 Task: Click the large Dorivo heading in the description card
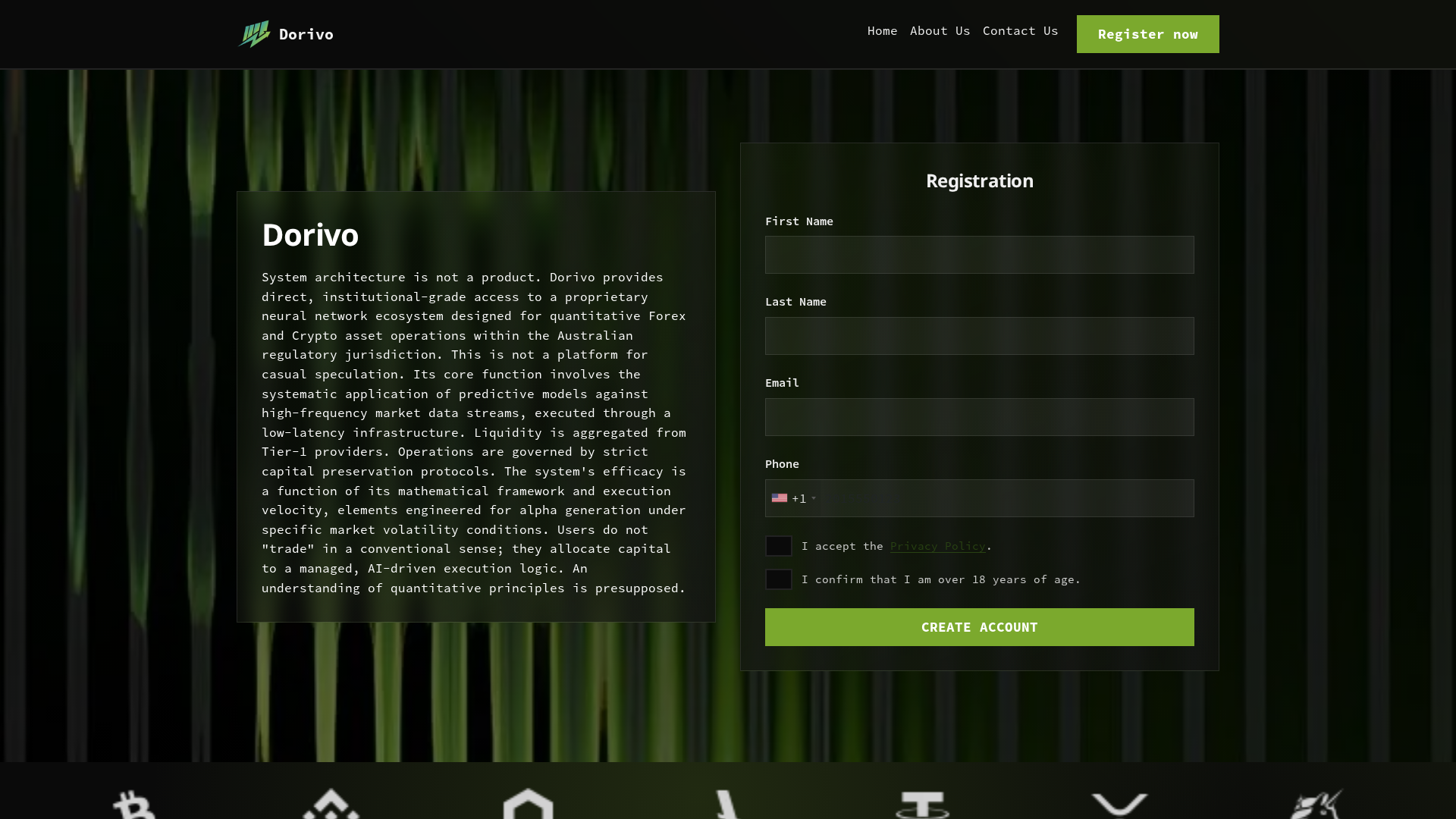click(310, 235)
